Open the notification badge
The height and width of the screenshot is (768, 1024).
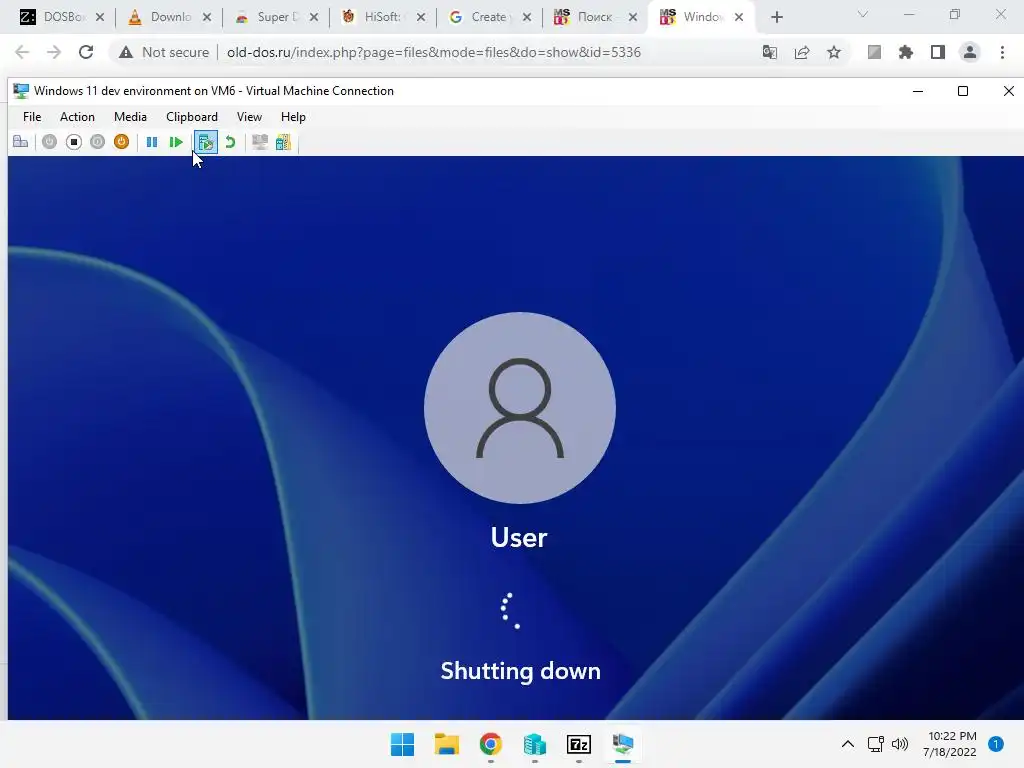996,744
